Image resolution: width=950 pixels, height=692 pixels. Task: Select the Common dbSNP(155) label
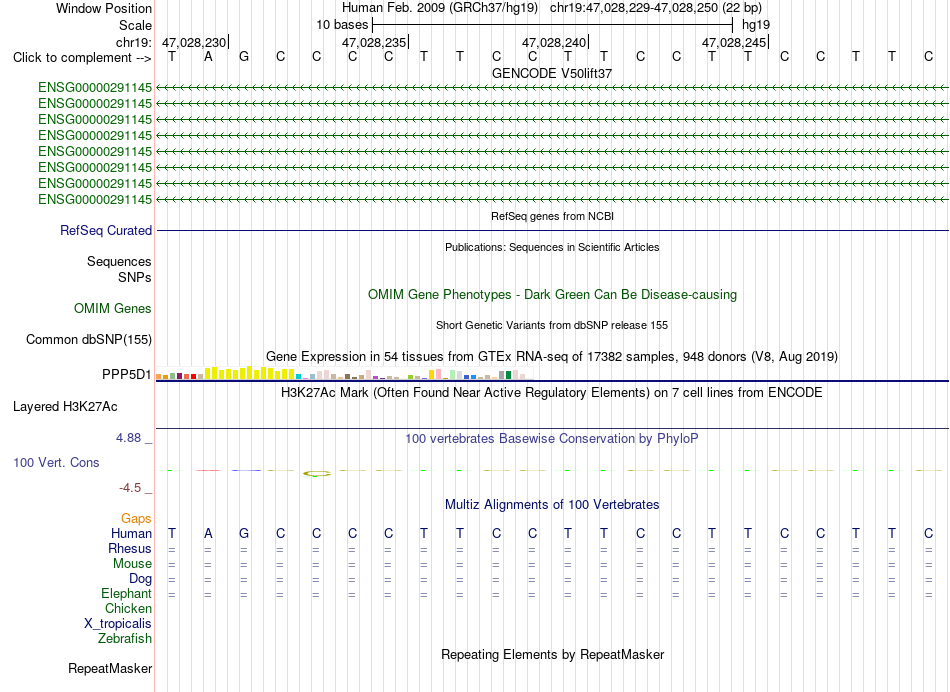[88, 339]
